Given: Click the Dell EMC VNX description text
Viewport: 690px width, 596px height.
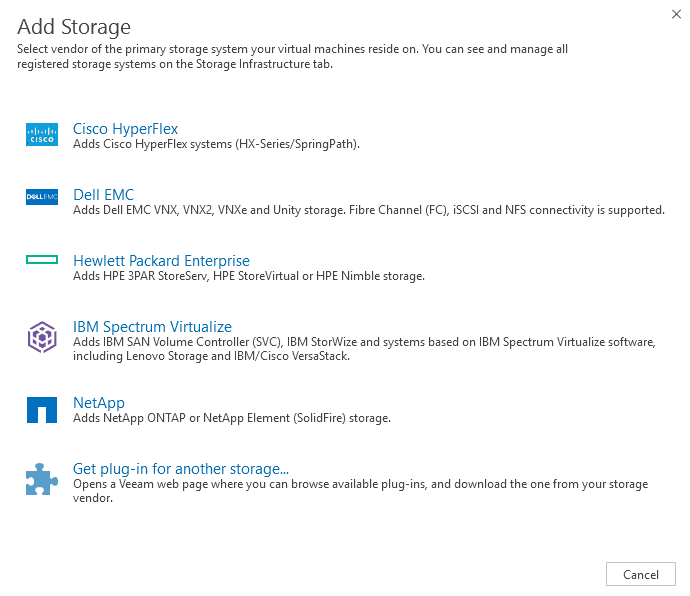Looking at the screenshot, I should click(369, 210).
